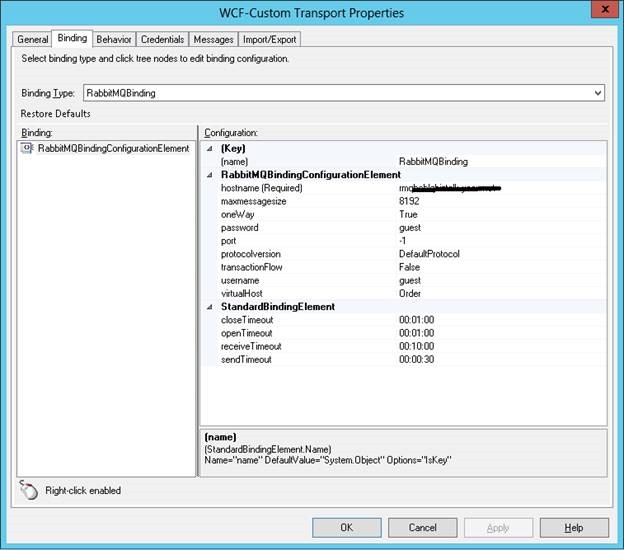Image resolution: width=624 pixels, height=550 pixels.
Task: Switch to the Binding tab
Action: 72,38
